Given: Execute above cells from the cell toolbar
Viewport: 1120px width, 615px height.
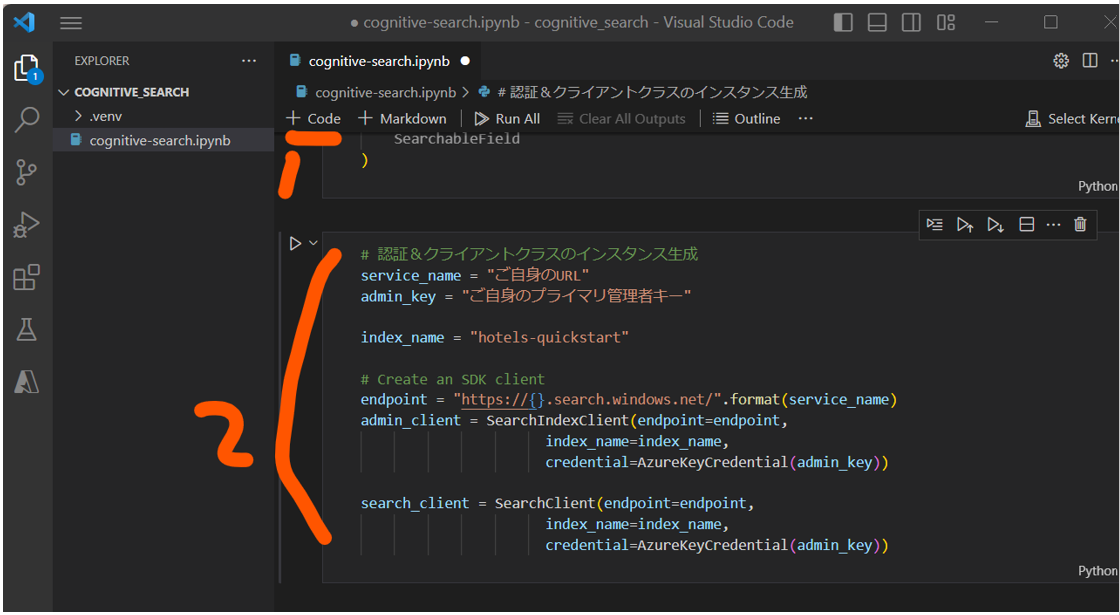Looking at the screenshot, I should tap(965, 224).
